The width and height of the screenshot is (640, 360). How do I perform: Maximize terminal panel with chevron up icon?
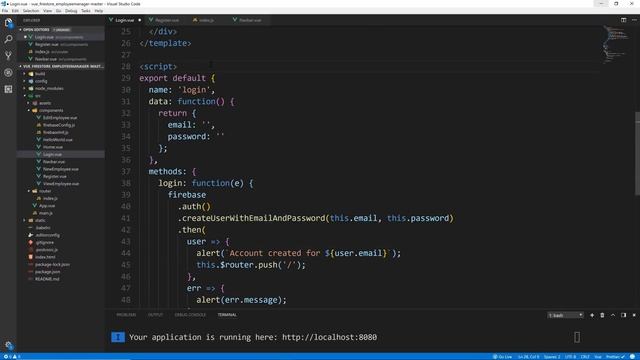(613, 315)
